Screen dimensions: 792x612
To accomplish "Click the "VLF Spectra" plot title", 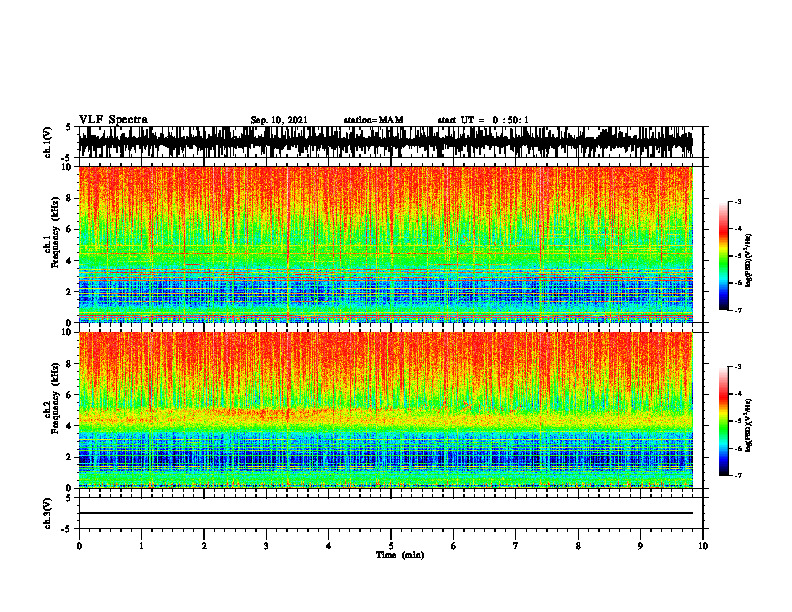I will pos(113,120).
